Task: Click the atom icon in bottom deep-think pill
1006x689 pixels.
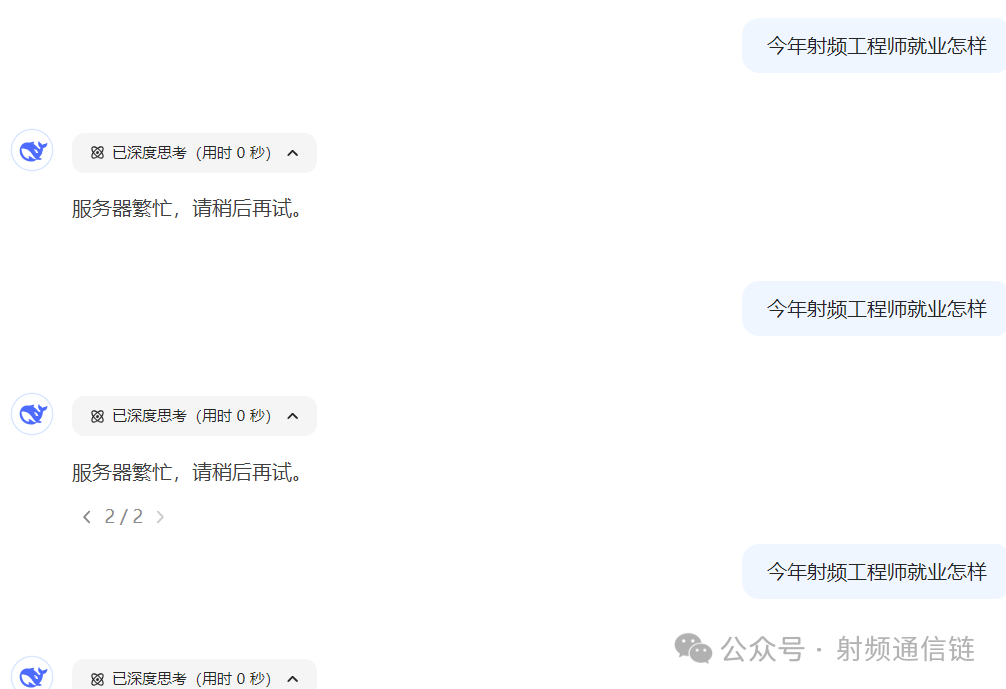Action: (x=97, y=679)
